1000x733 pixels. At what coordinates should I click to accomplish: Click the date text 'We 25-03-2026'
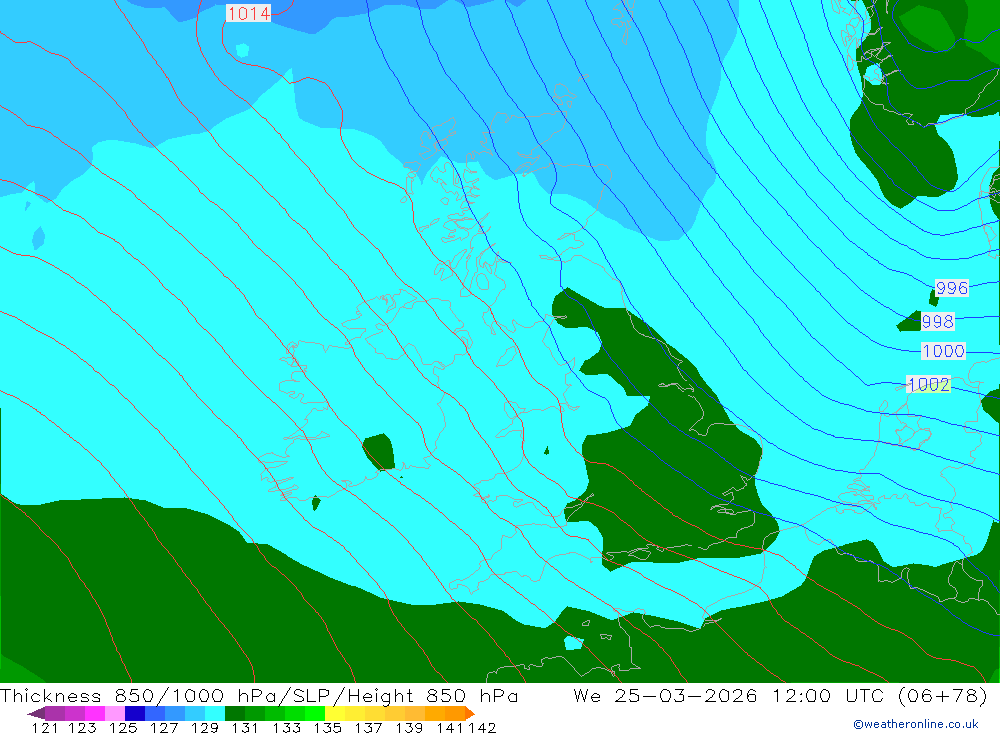click(x=665, y=695)
